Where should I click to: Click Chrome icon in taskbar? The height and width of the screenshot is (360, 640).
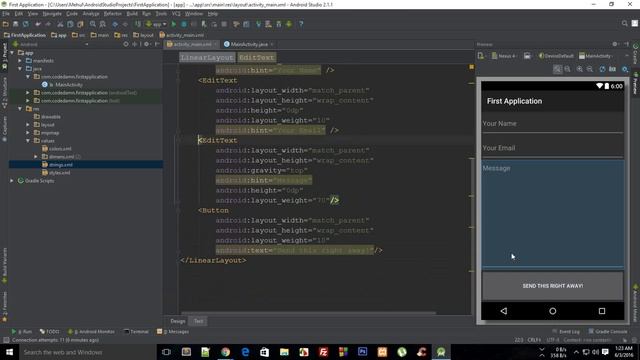[225, 352]
